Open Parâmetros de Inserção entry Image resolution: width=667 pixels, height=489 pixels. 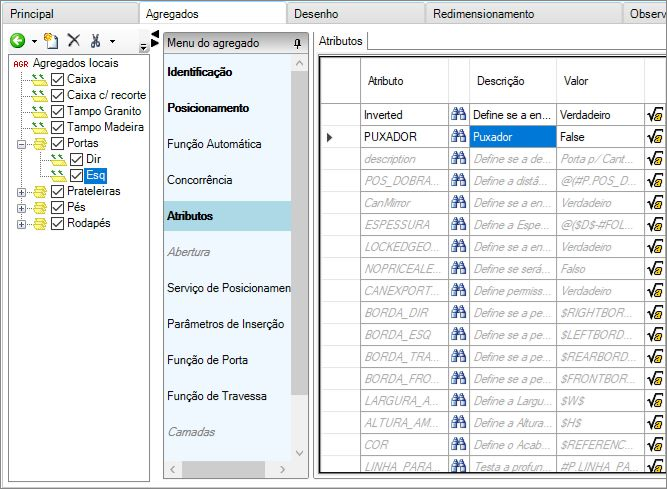(225, 324)
